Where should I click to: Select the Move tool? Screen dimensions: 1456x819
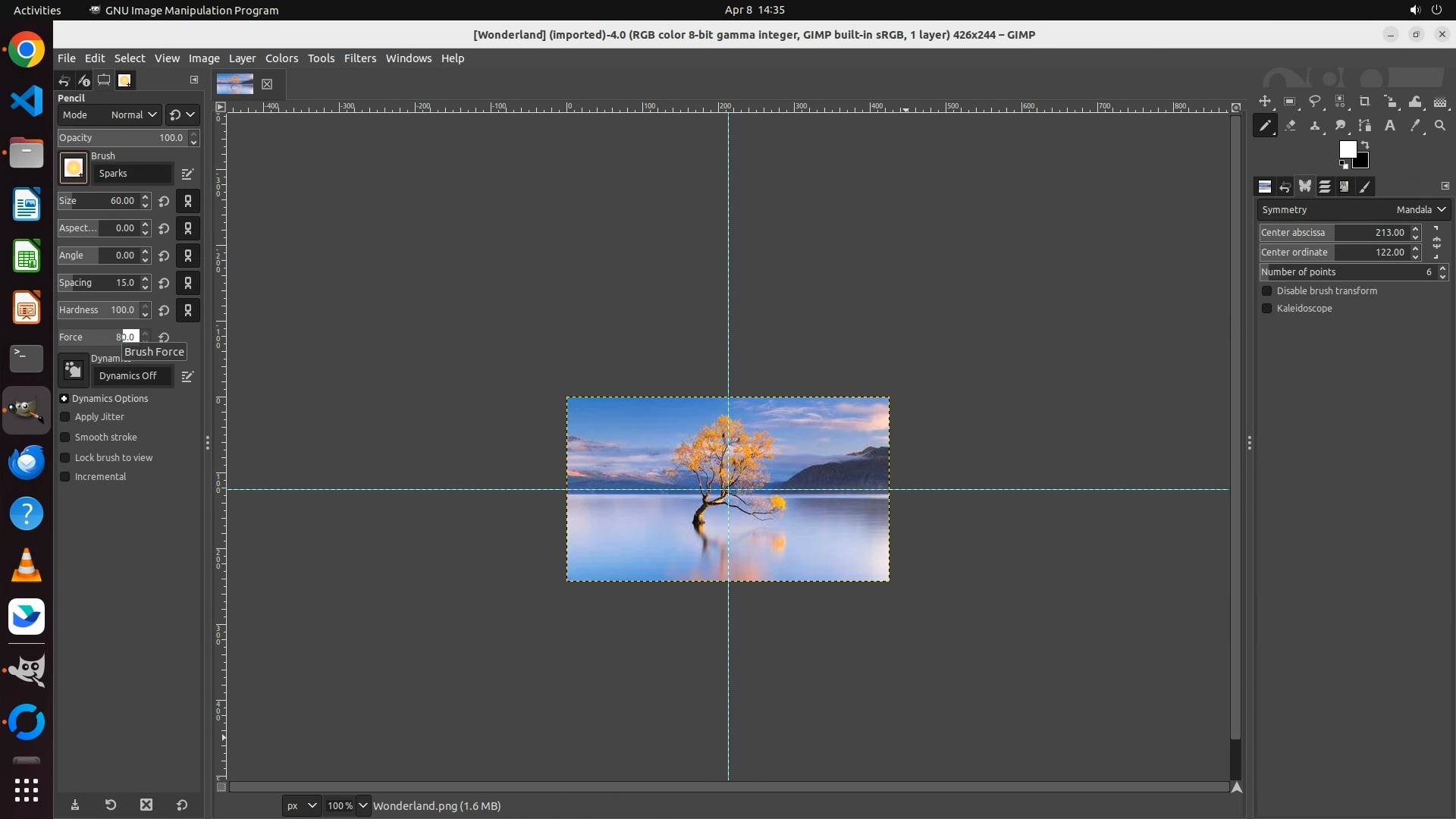coord(1265,102)
